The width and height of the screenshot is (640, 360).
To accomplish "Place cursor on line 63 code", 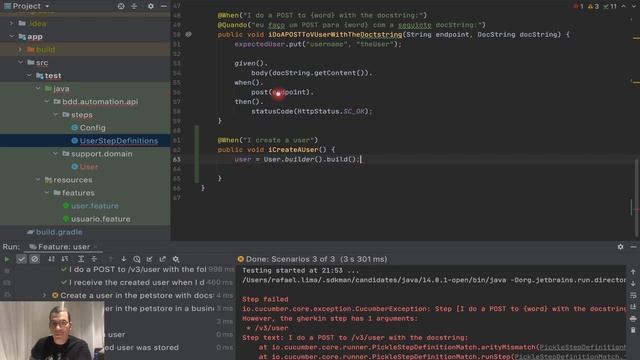I will tap(297, 160).
